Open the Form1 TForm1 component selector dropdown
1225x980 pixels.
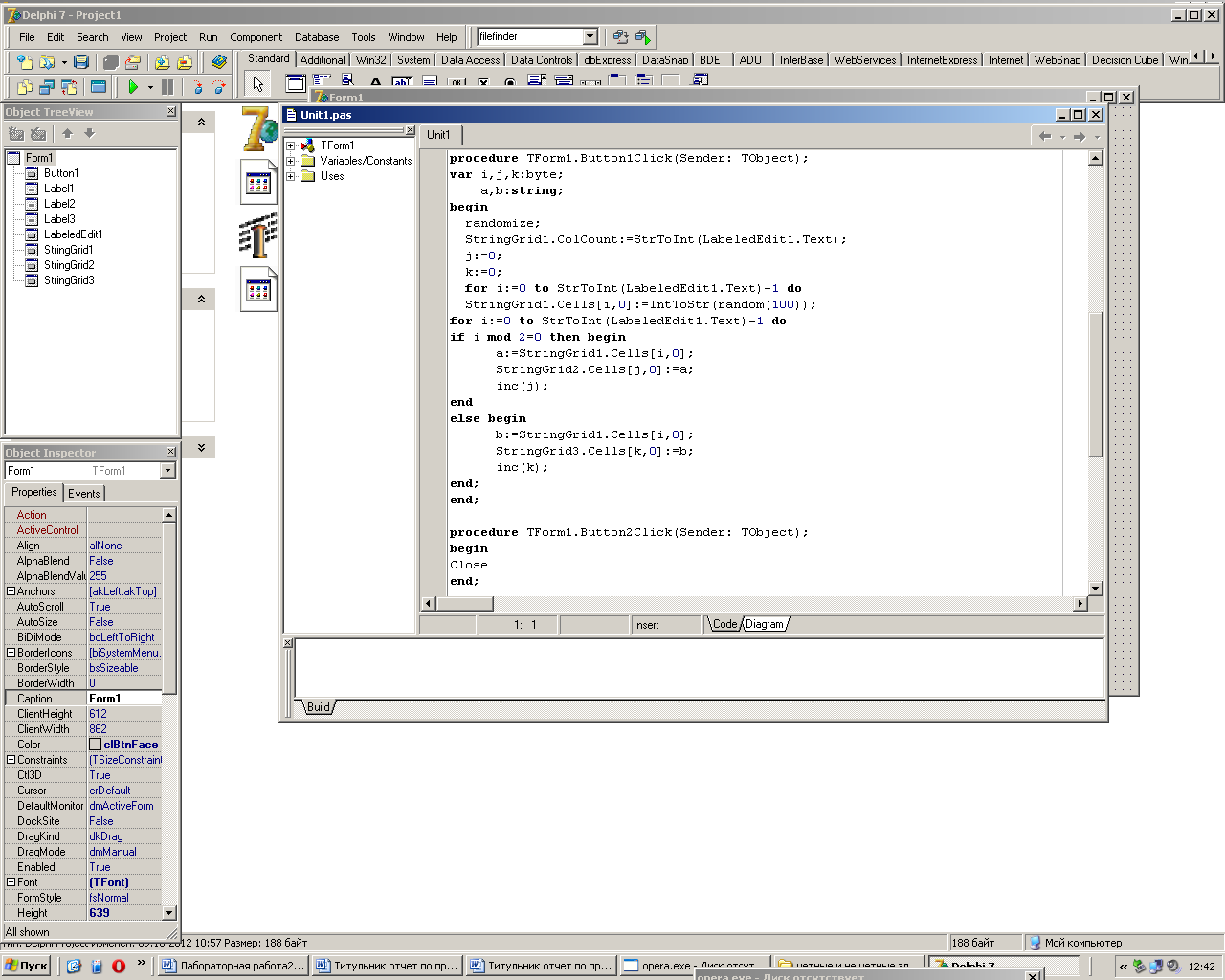click(x=168, y=471)
